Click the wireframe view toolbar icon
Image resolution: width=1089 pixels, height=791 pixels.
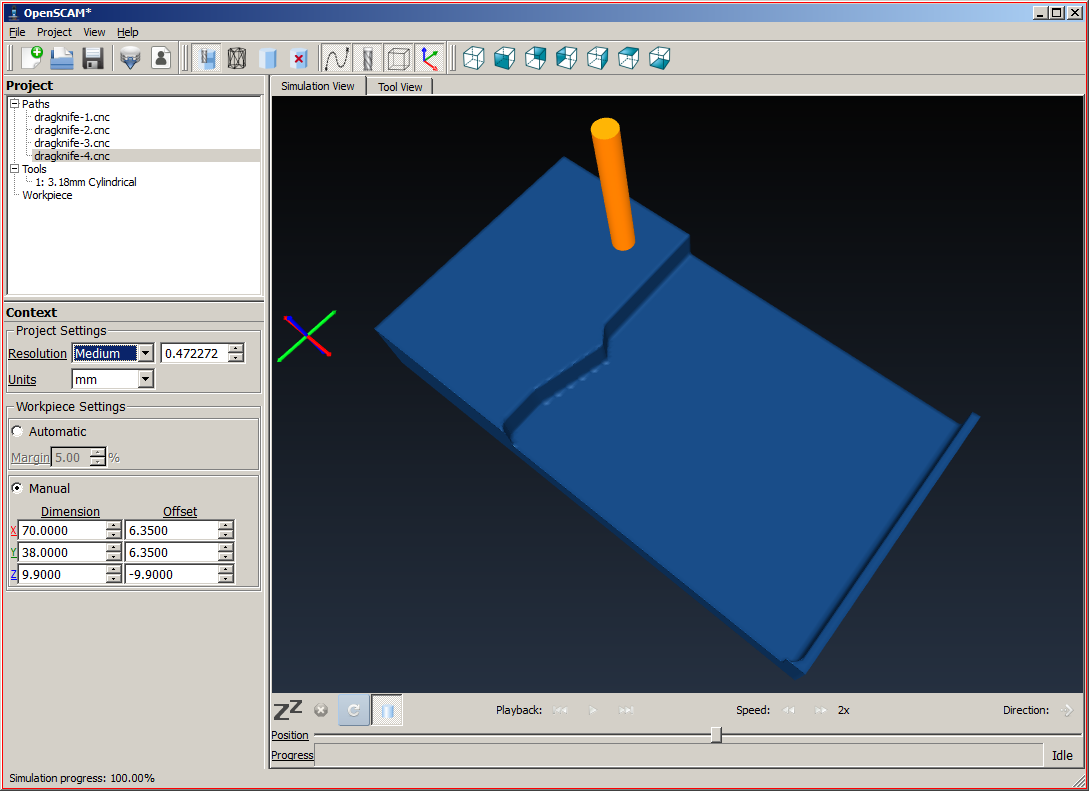pyautogui.click(x=237, y=58)
